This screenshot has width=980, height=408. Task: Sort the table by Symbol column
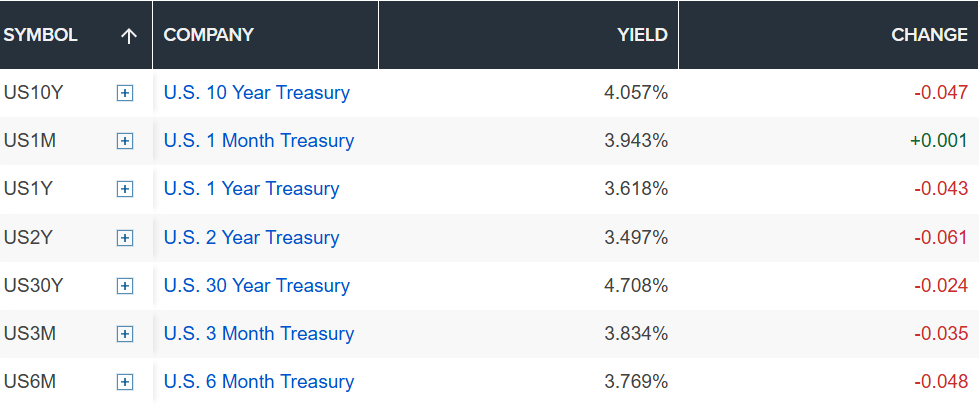click(x=41, y=35)
